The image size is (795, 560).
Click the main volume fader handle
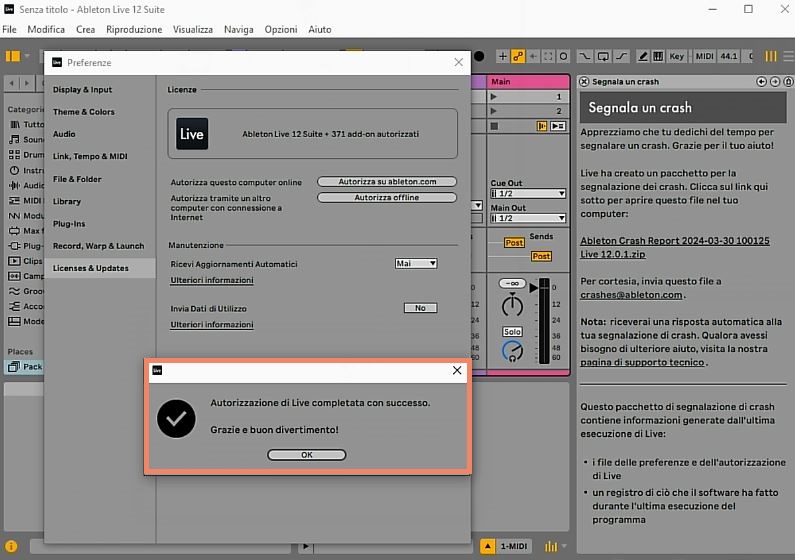coord(532,290)
